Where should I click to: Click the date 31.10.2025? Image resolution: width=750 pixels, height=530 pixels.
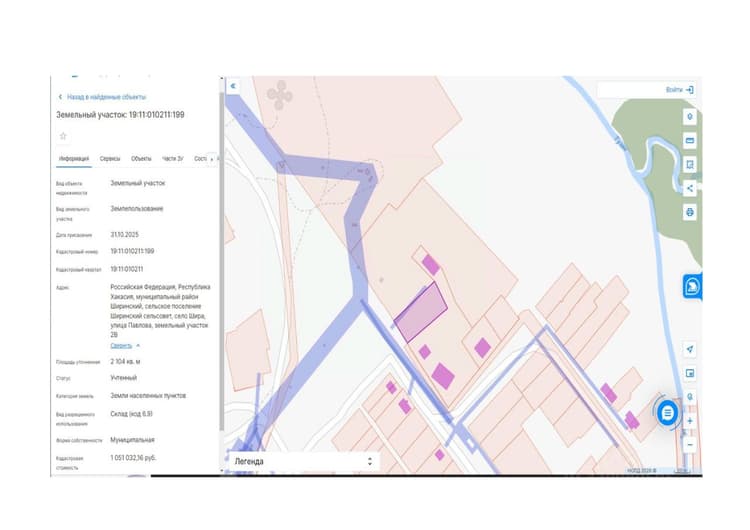[x=124, y=235]
